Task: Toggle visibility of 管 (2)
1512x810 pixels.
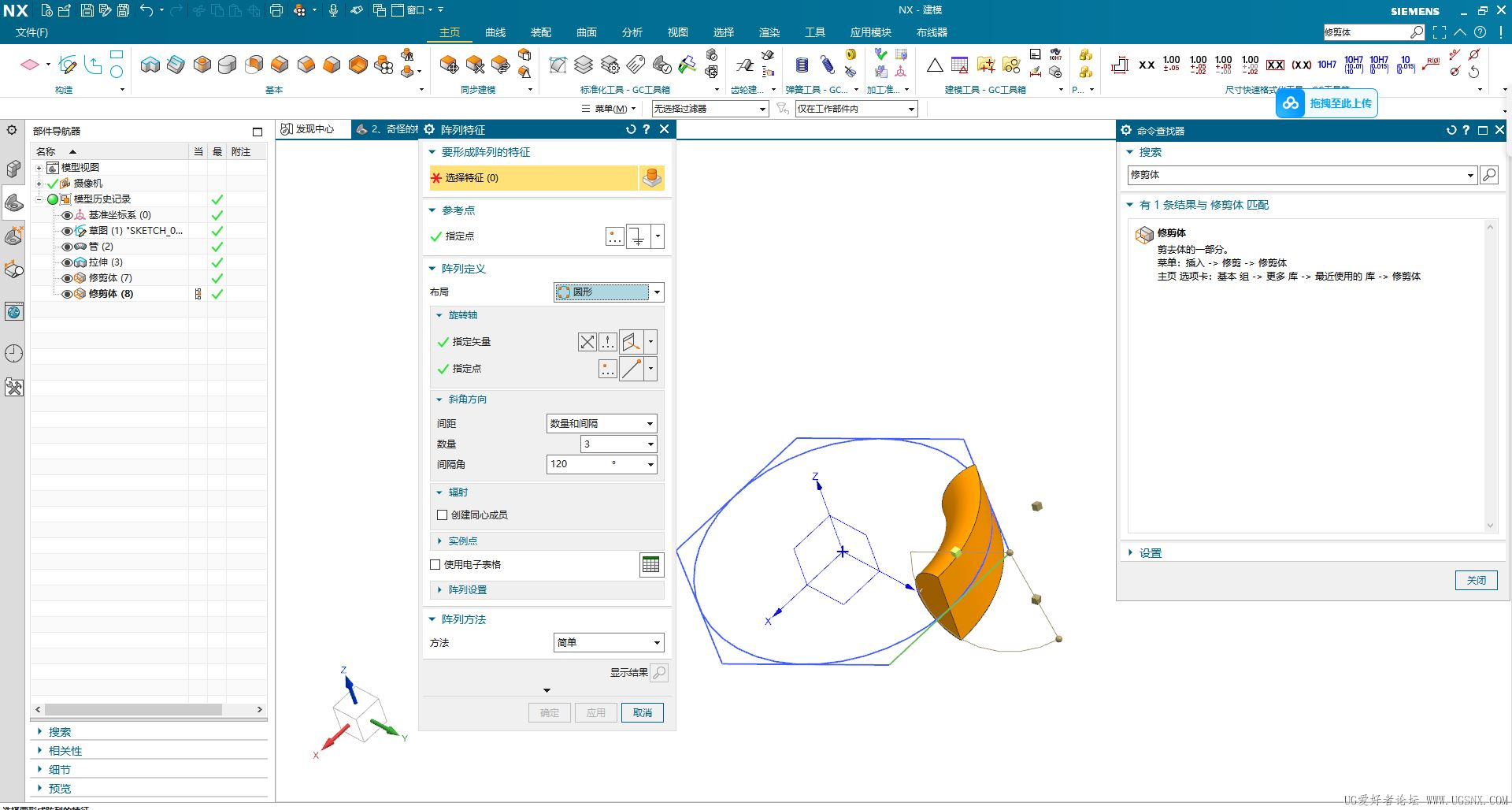Action: [x=67, y=247]
